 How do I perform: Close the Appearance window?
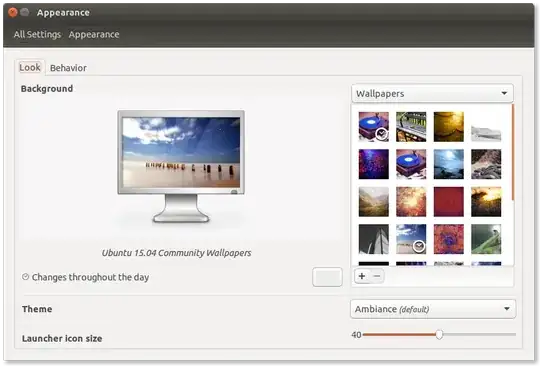coord(13,12)
